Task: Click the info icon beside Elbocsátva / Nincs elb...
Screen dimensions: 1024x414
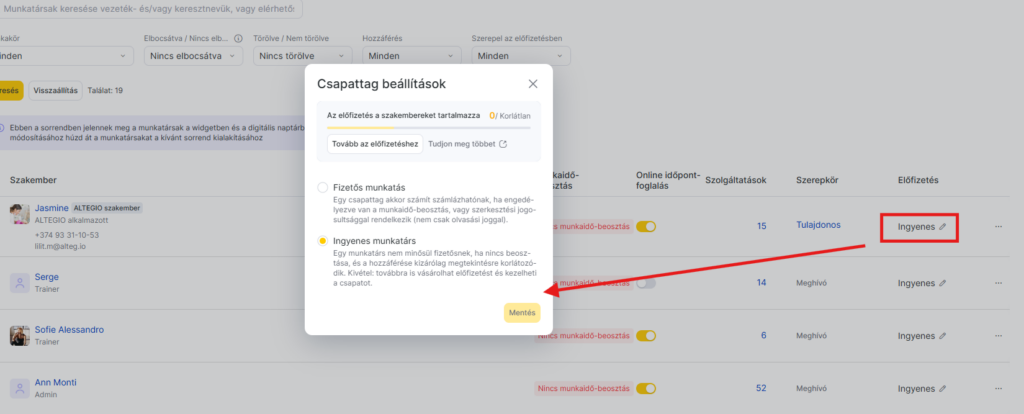Action: (x=238, y=39)
